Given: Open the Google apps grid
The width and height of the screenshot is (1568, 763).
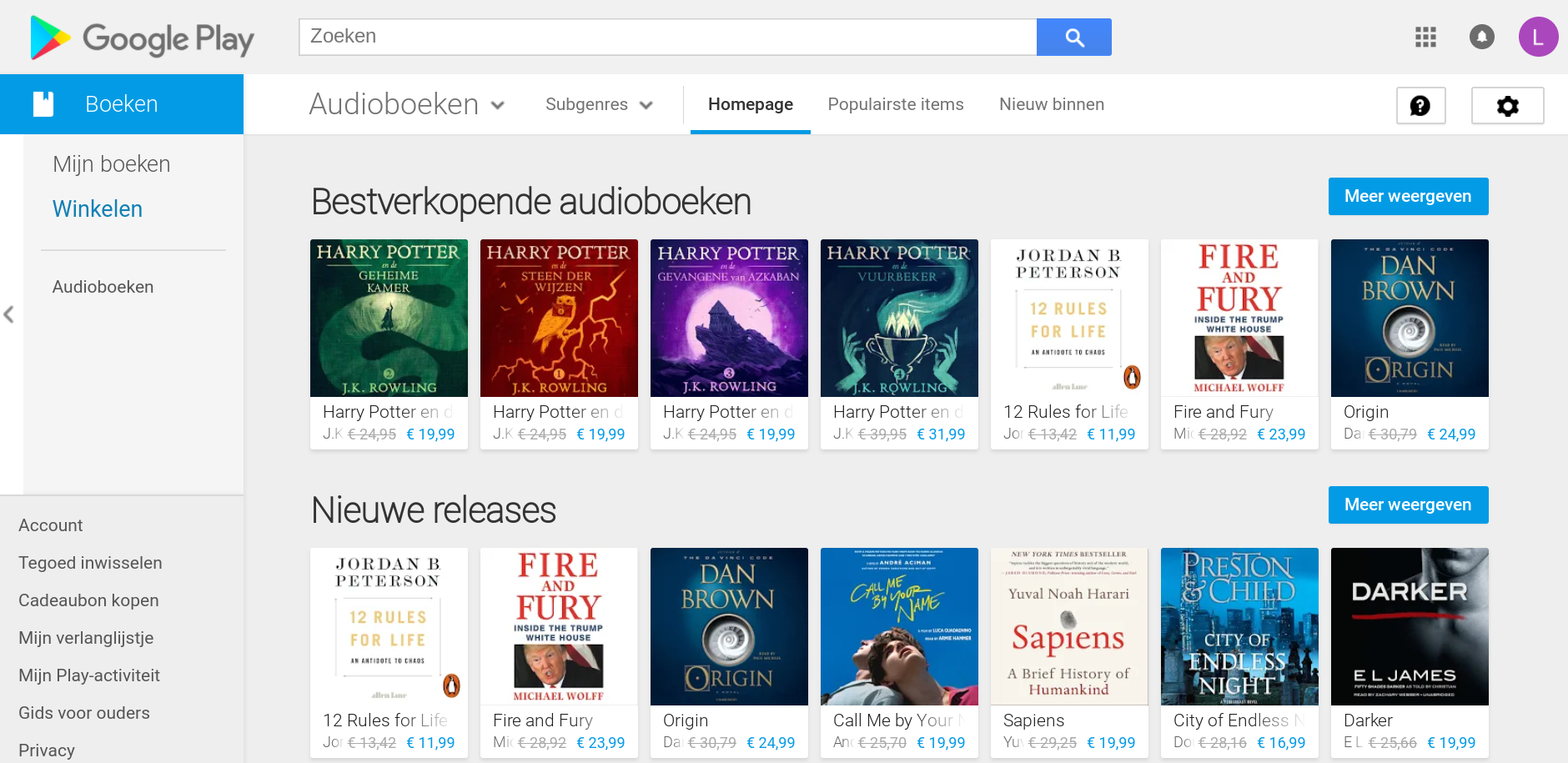Looking at the screenshot, I should [x=1425, y=38].
